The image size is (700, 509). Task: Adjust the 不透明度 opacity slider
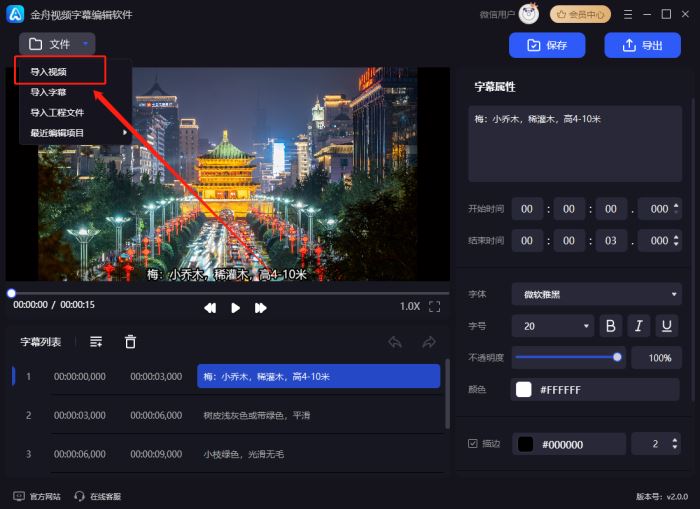(x=569, y=357)
